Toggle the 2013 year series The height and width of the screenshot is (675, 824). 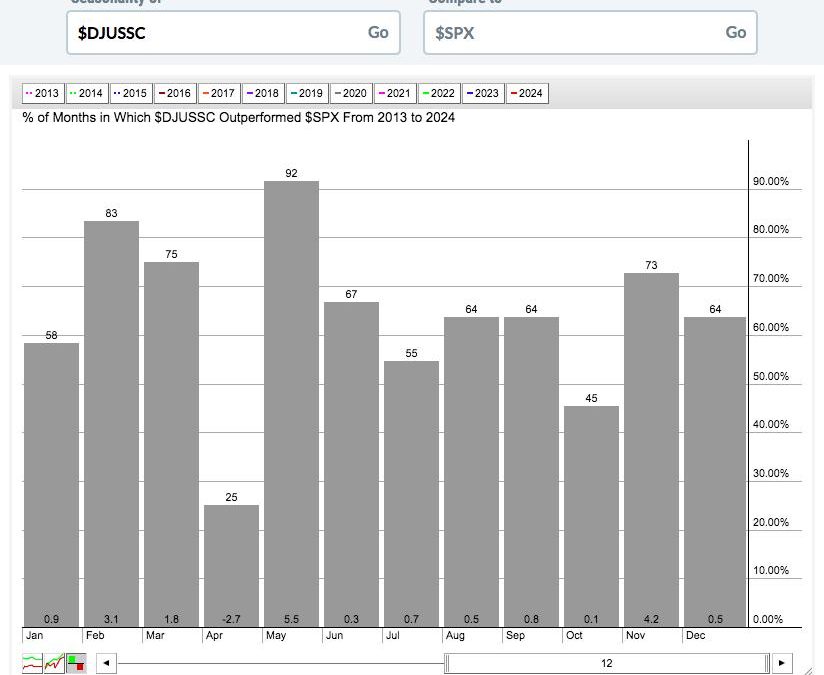point(43,94)
